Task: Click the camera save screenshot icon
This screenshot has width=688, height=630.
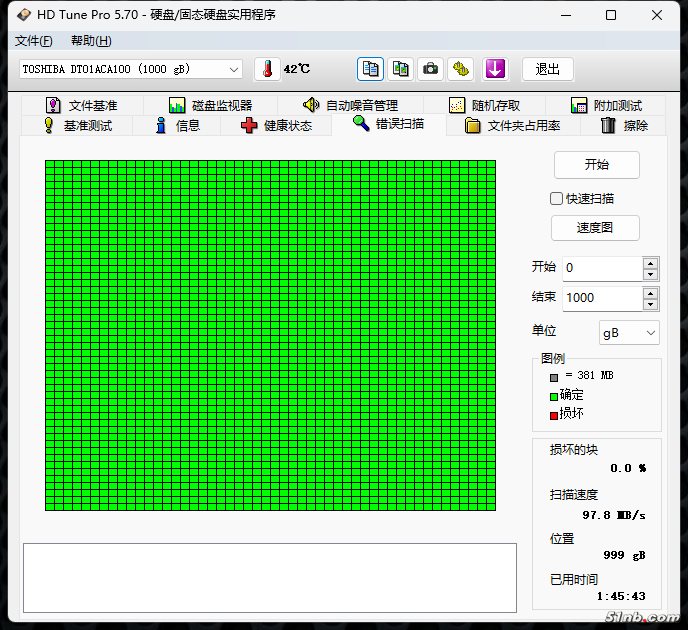Action: pos(430,69)
